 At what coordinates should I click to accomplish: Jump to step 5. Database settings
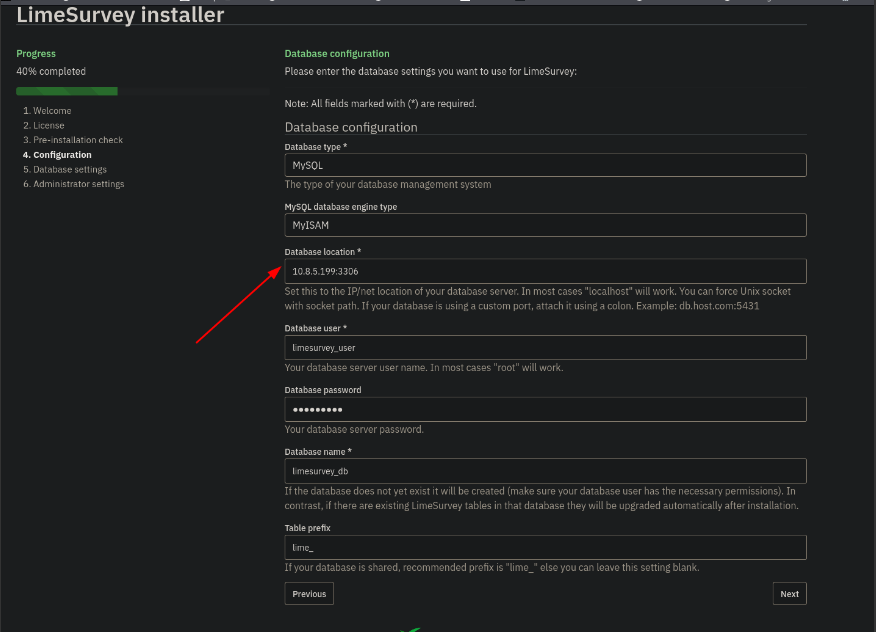pyautogui.click(x=65, y=169)
